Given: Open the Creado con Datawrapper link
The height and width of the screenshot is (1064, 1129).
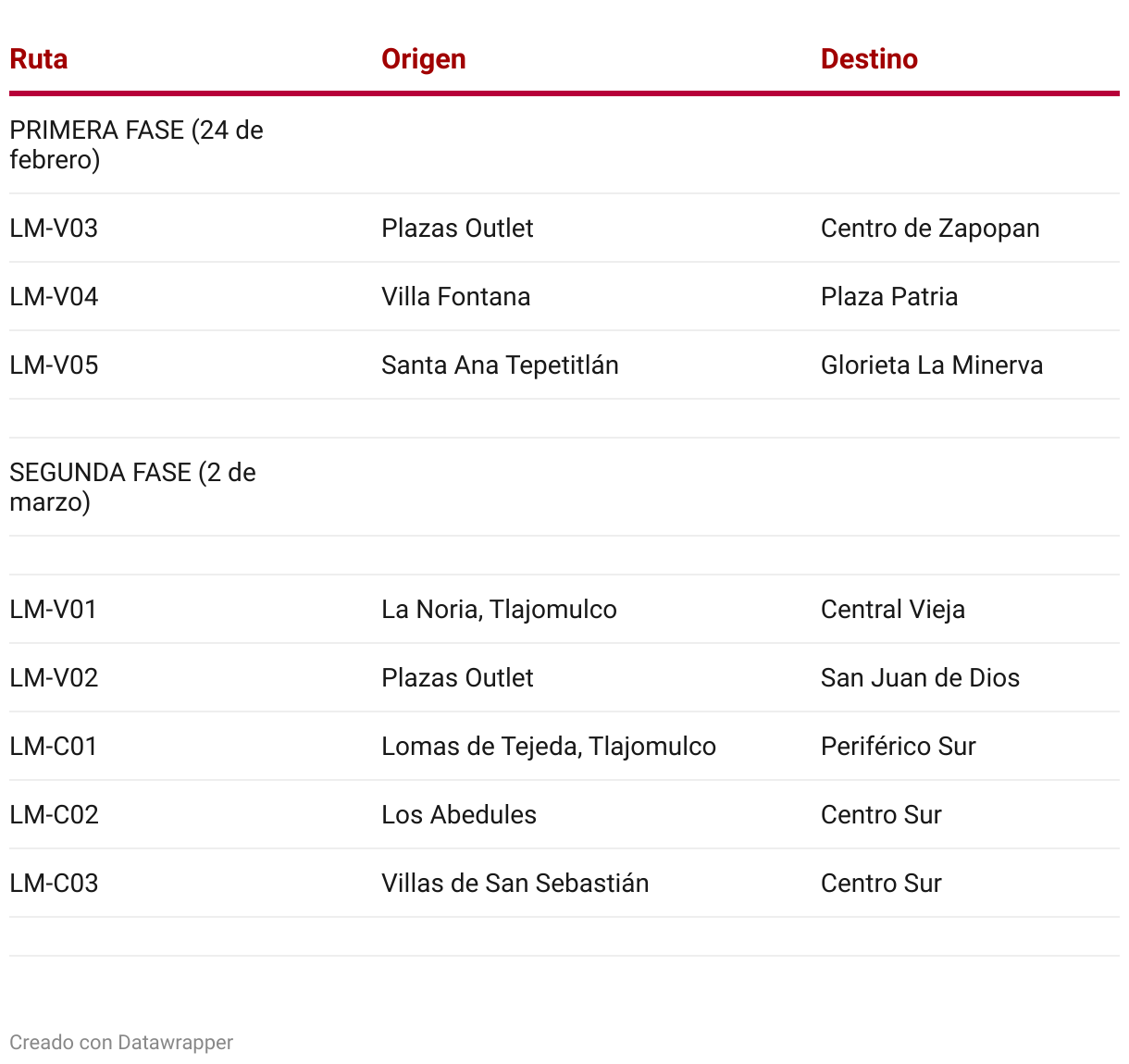Looking at the screenshot, I should click(121, 1043).
